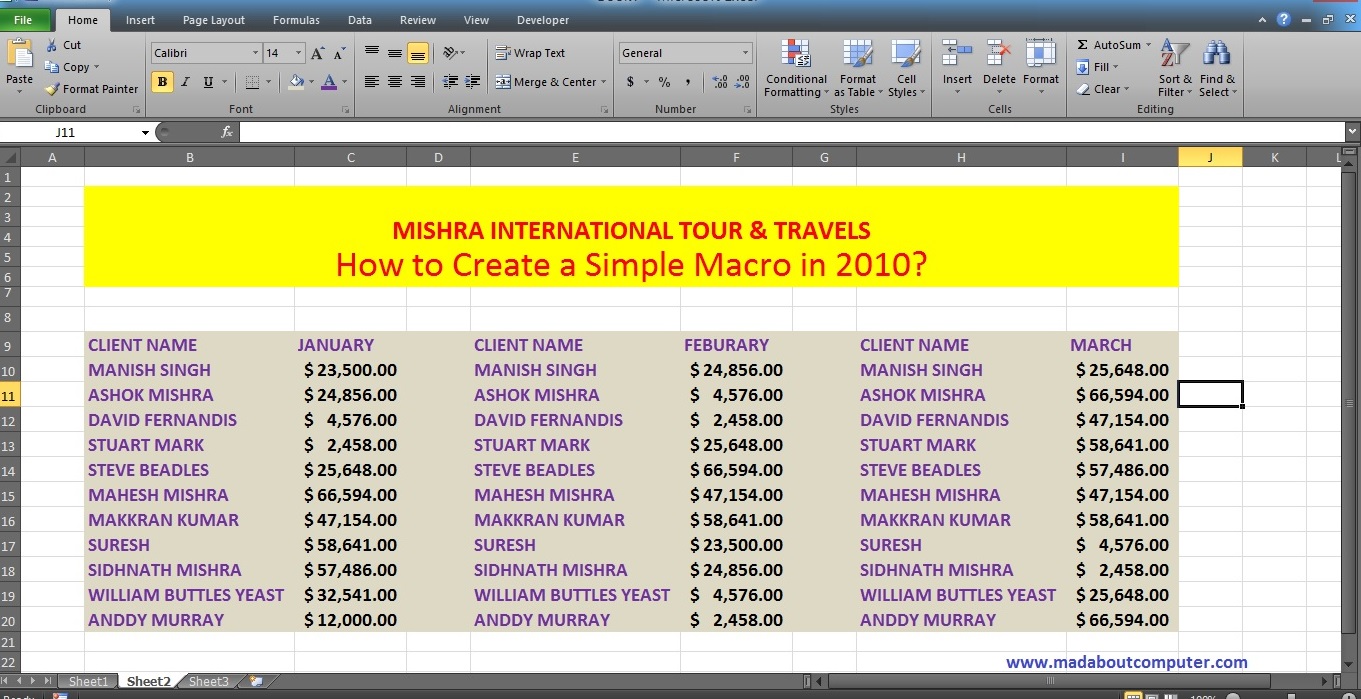Switch to the Page Layout tab

coord(213,19)
